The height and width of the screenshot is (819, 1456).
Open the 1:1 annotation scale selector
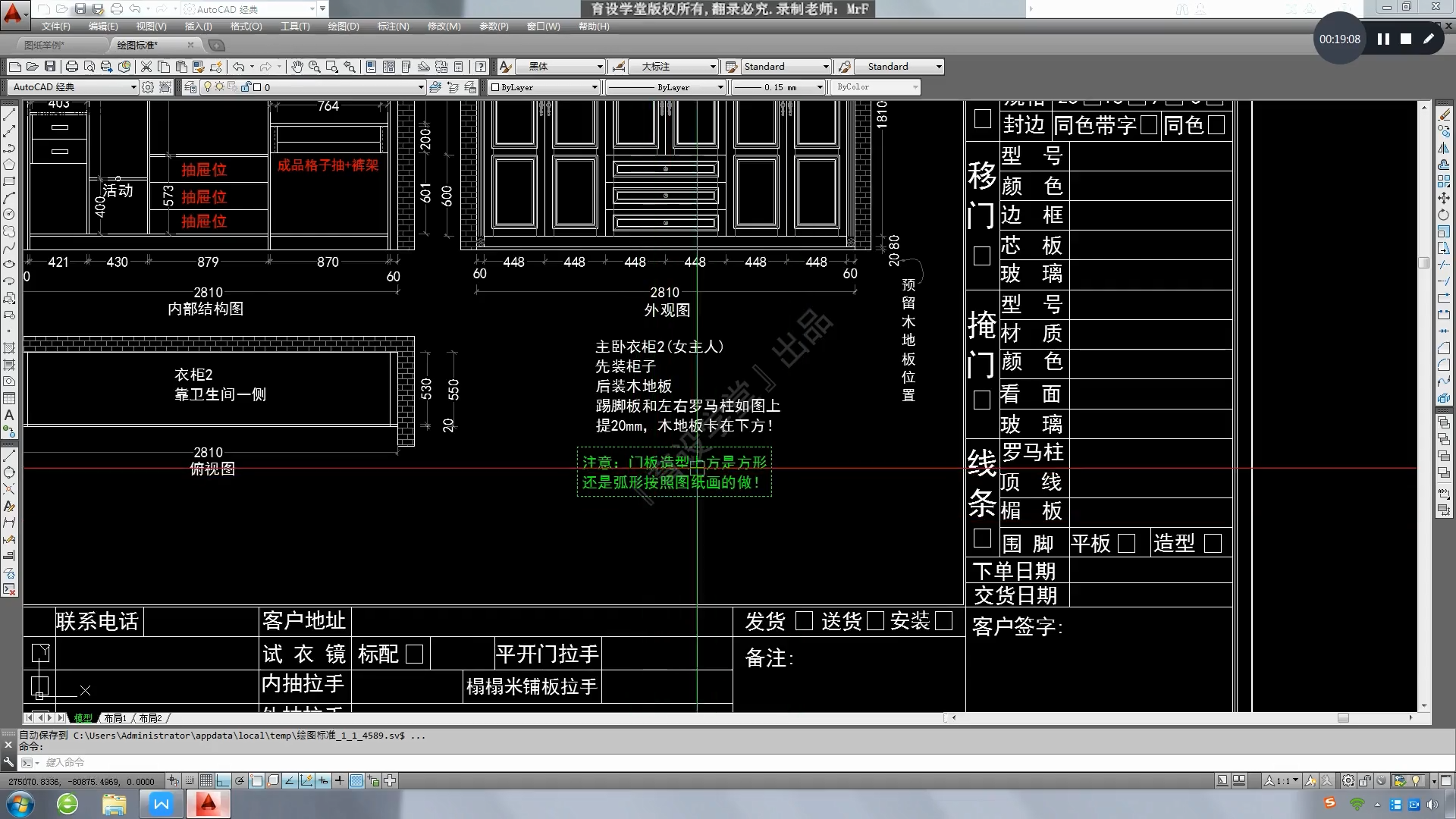(1282, 780)
